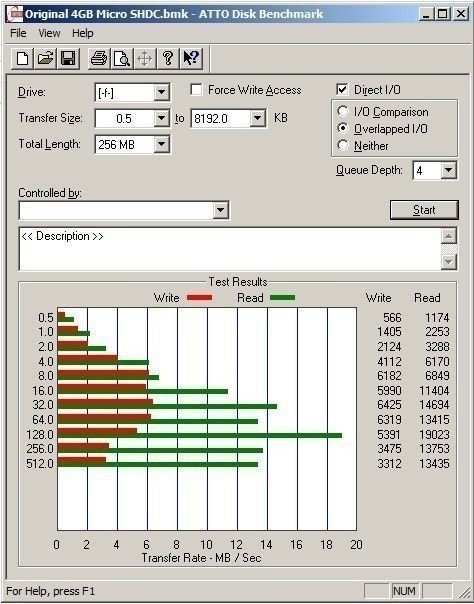The width and height of the screenshot is (474, 604).
Task: Open Print Preview toolbar icon
Action: [x=122, y=59]
